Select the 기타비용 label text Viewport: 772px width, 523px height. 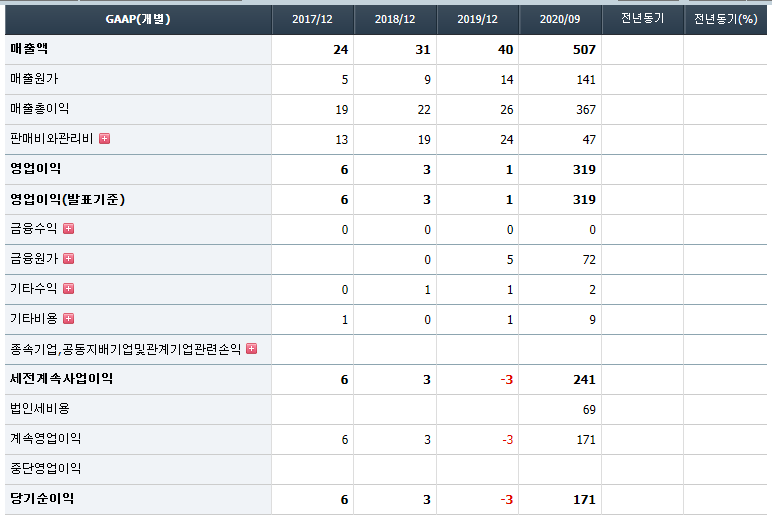tap(34, 319)
